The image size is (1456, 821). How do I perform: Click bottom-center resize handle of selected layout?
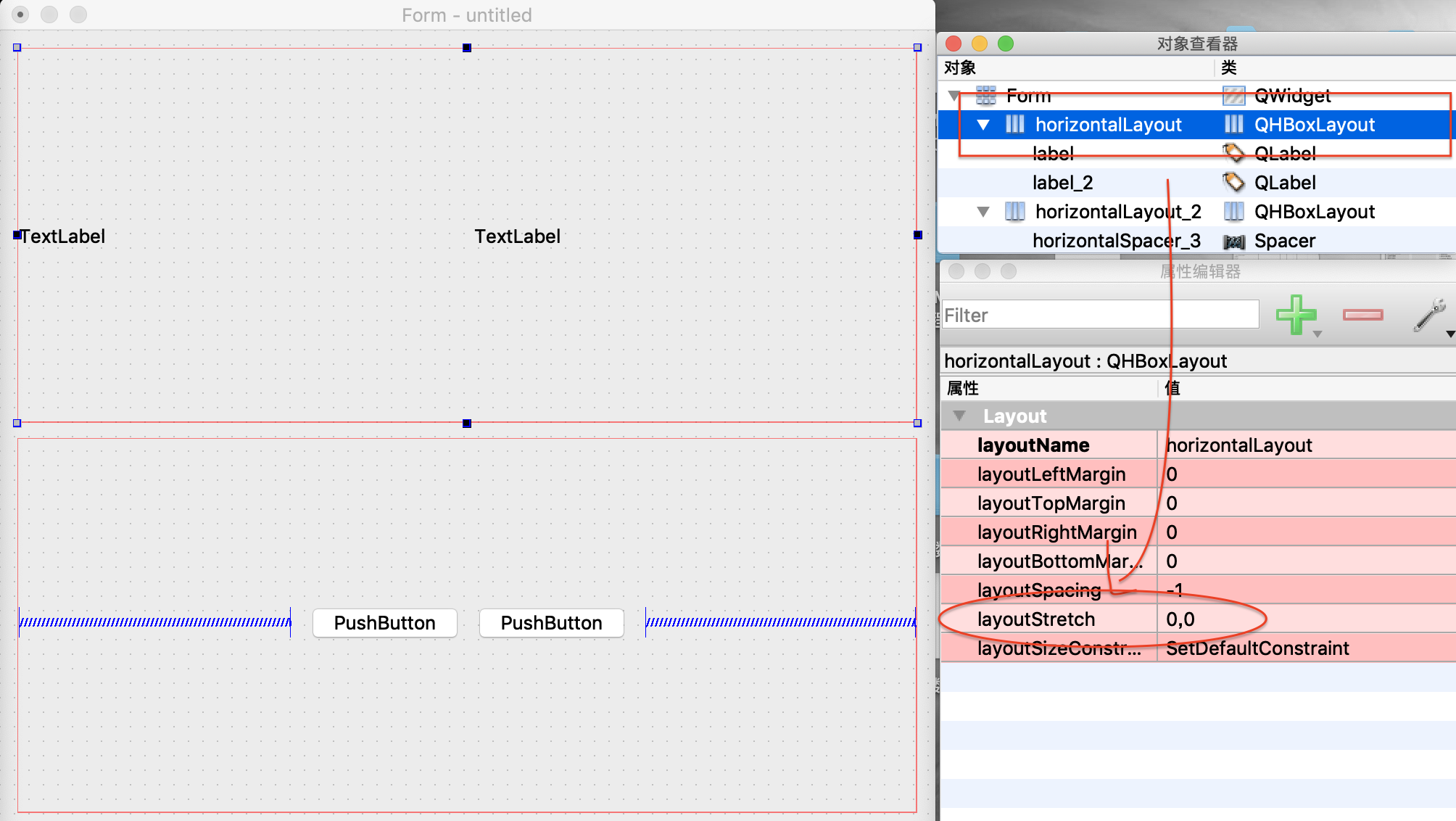pos(467,424)
